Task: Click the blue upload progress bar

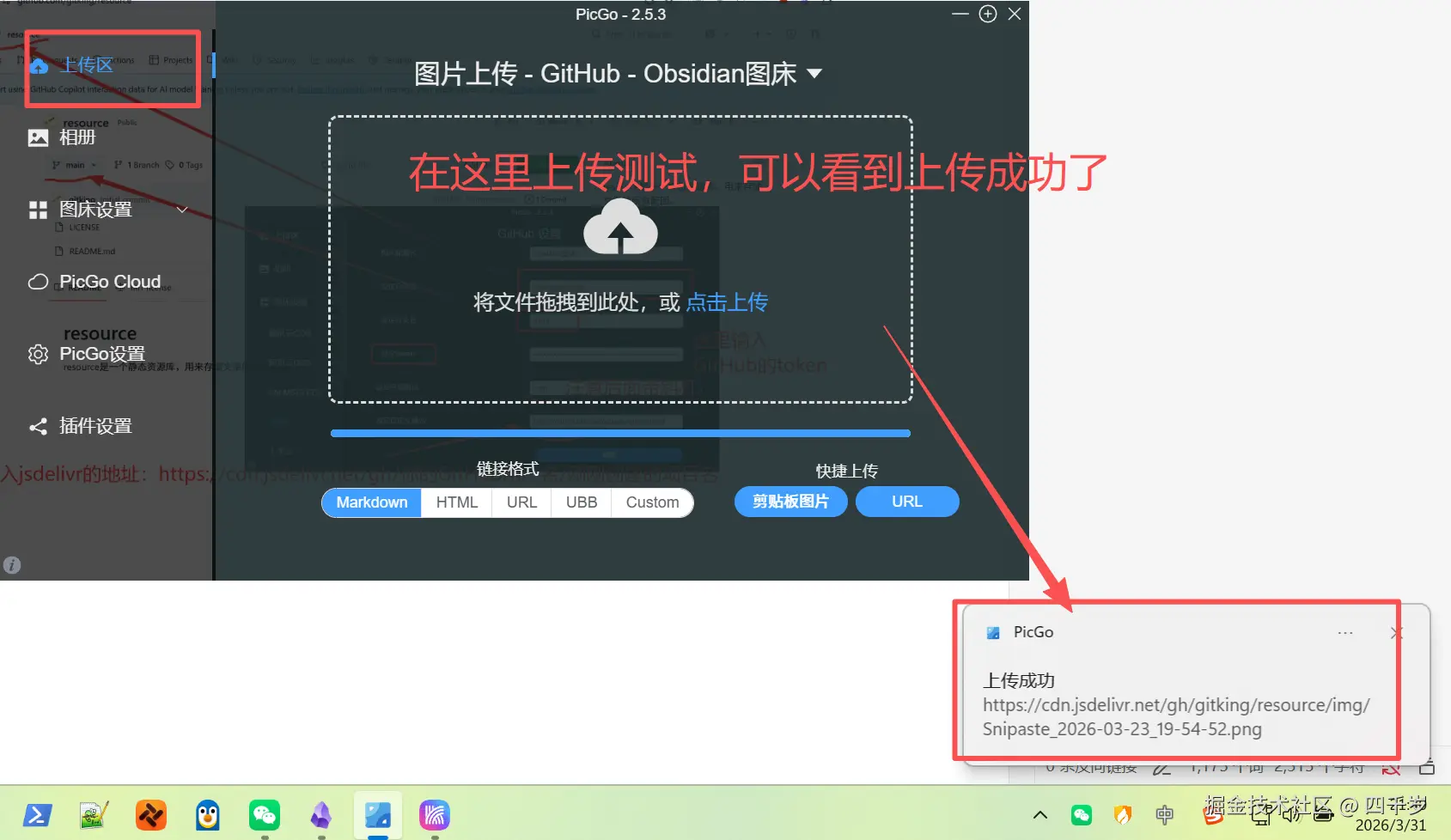Action: (x=620, y=434)
